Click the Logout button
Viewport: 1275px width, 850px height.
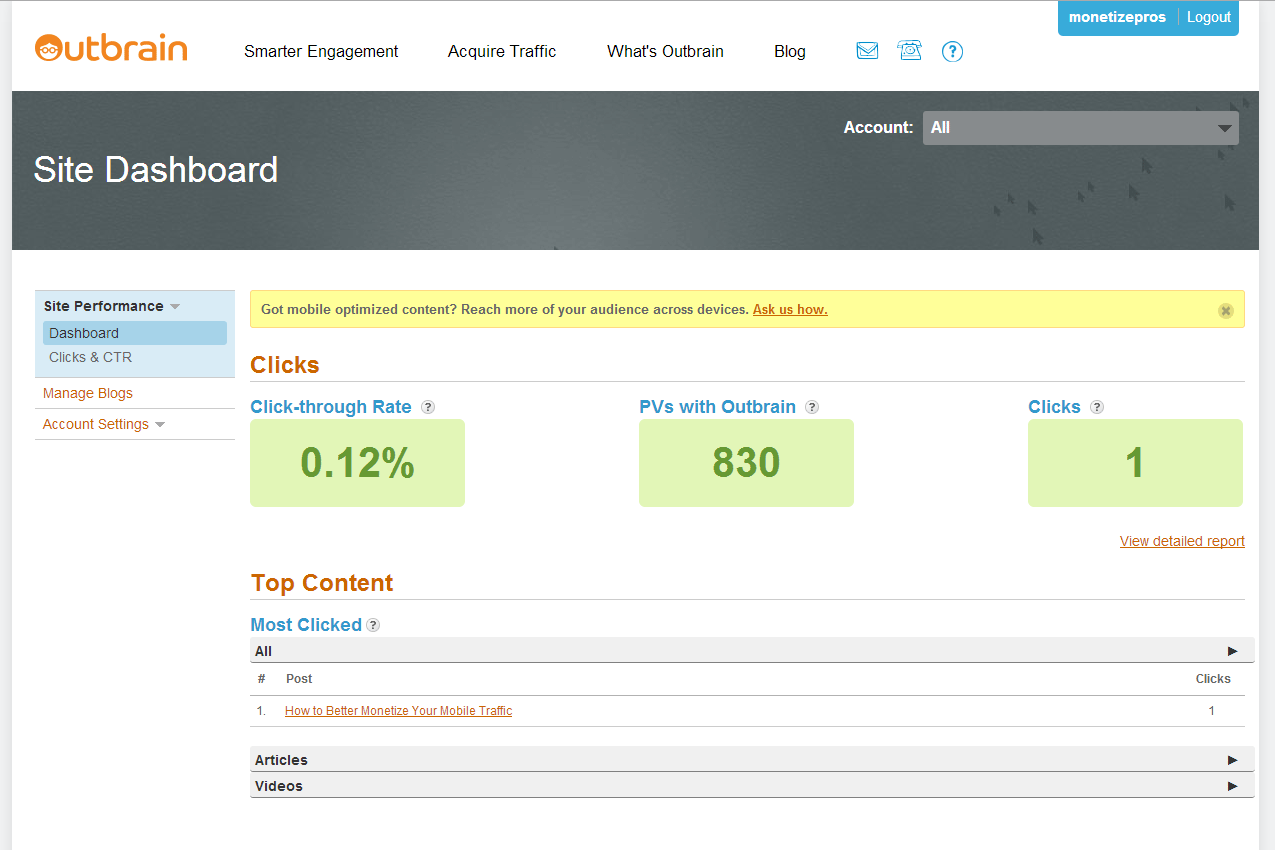coord(1208,17)
